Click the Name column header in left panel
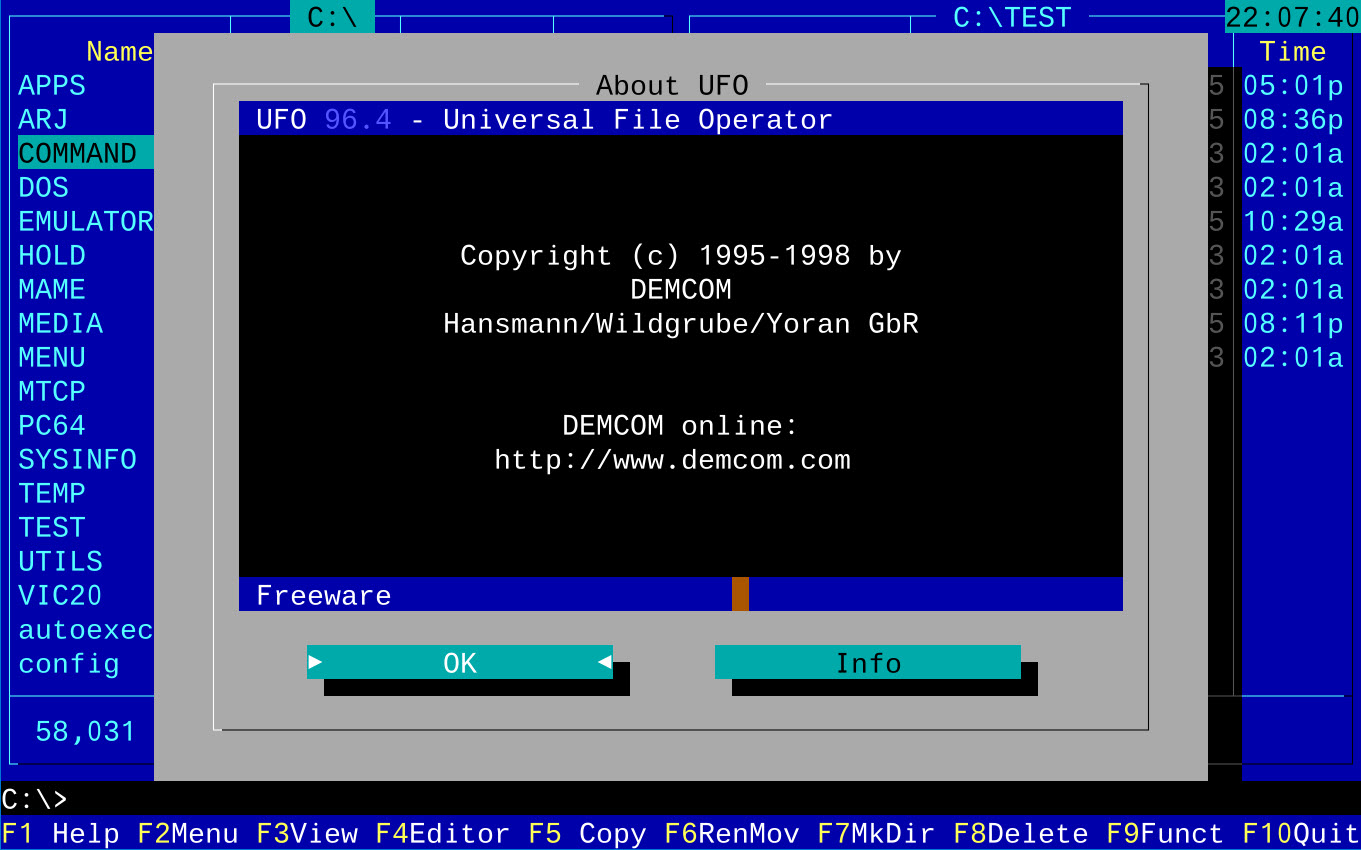This screenshot has height=850, width=1361. click(119, 51)
